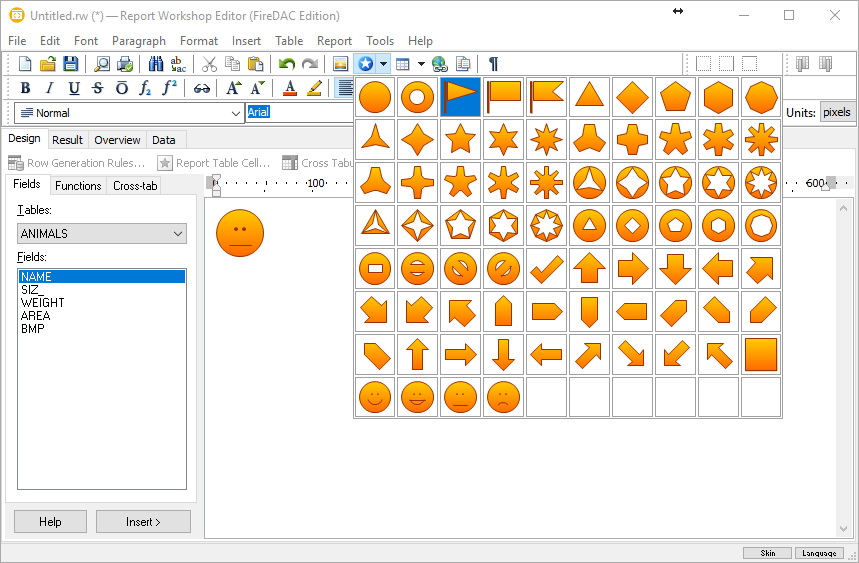Insert the checkmark shape
The image size is (859, 563).
[546, 269]
